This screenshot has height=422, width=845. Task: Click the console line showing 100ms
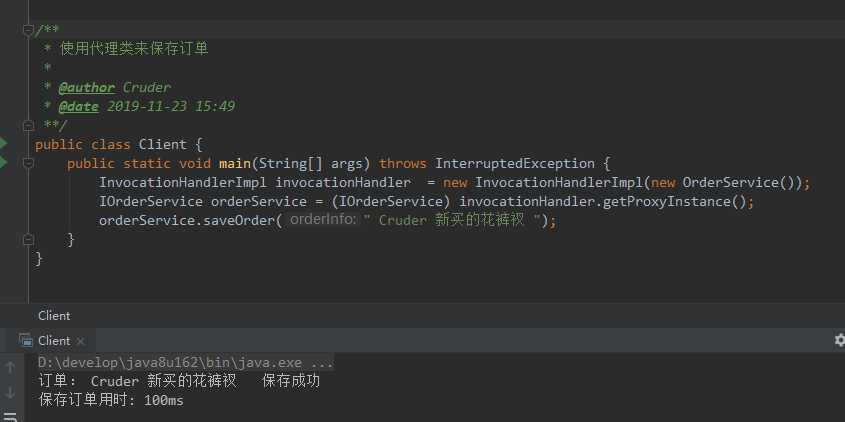pyautogui.click(x=111, y=400)
